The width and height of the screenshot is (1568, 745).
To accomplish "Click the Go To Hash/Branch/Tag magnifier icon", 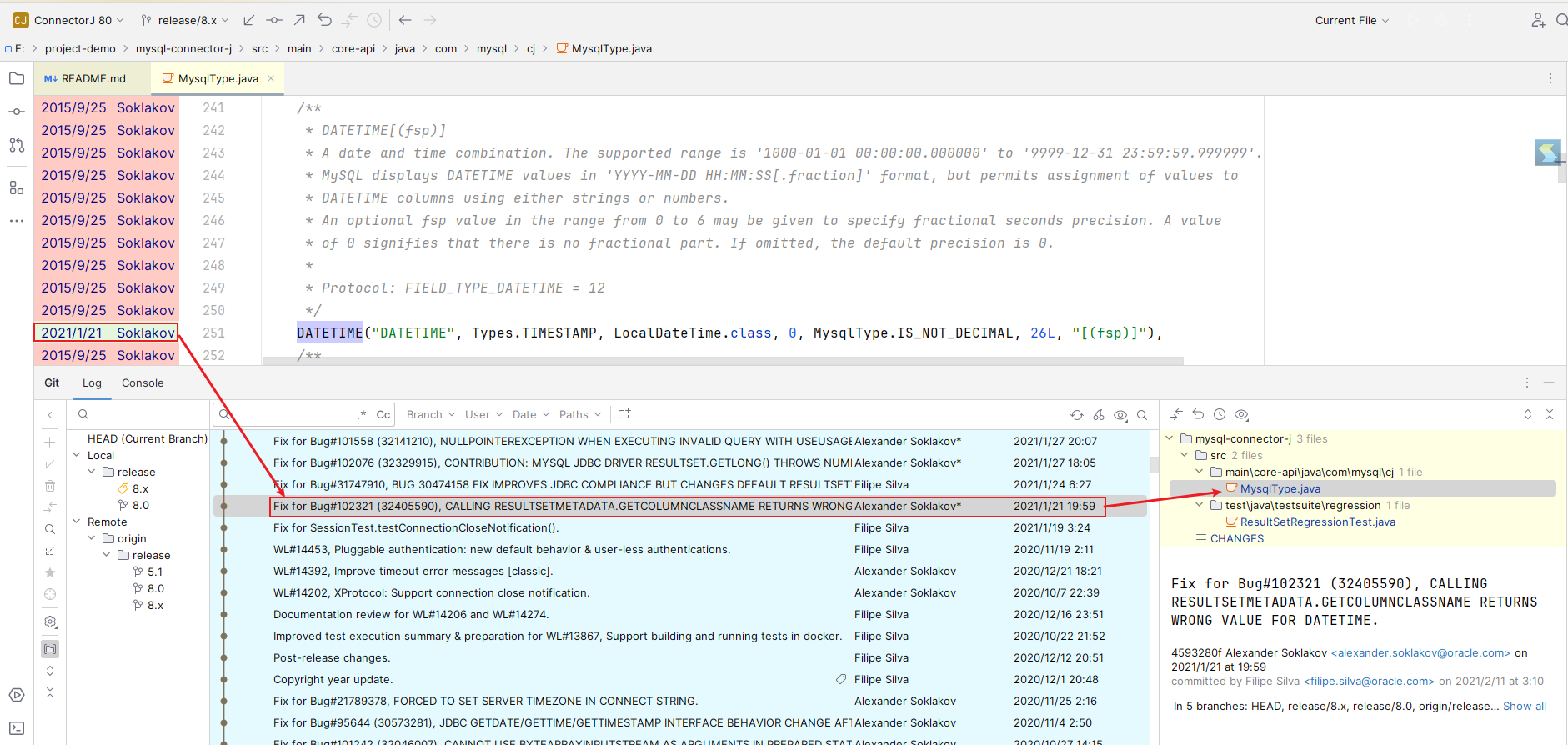I will pos(1142,415).
